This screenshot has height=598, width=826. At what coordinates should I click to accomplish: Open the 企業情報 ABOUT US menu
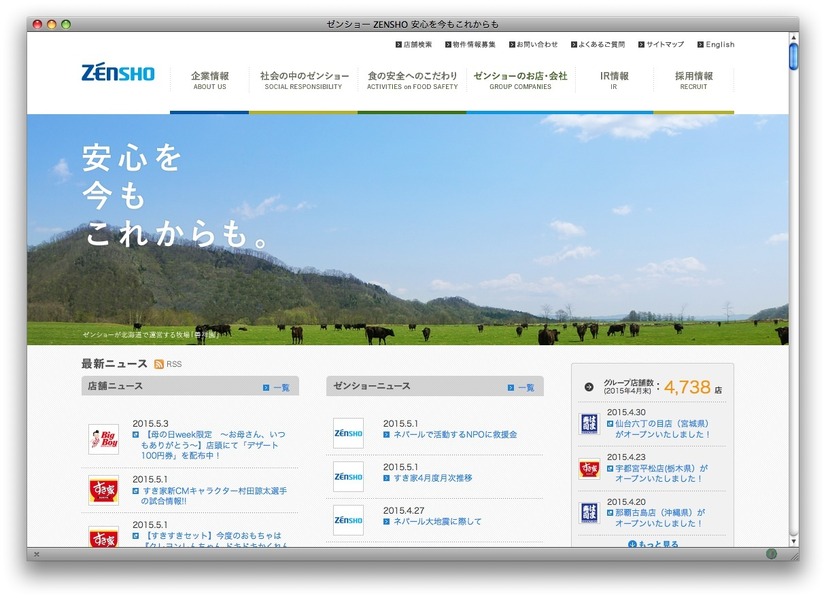pos(210,80)
